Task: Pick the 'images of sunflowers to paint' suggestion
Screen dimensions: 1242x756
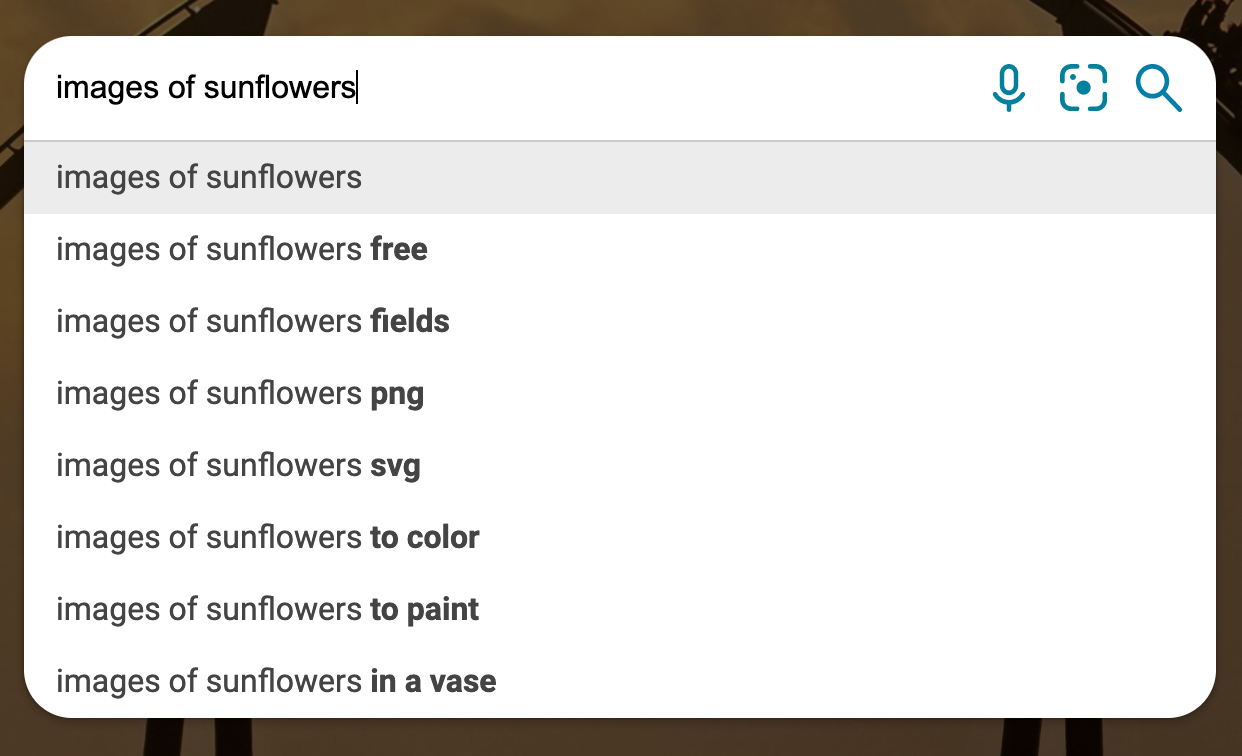Action: coord(267,609)
